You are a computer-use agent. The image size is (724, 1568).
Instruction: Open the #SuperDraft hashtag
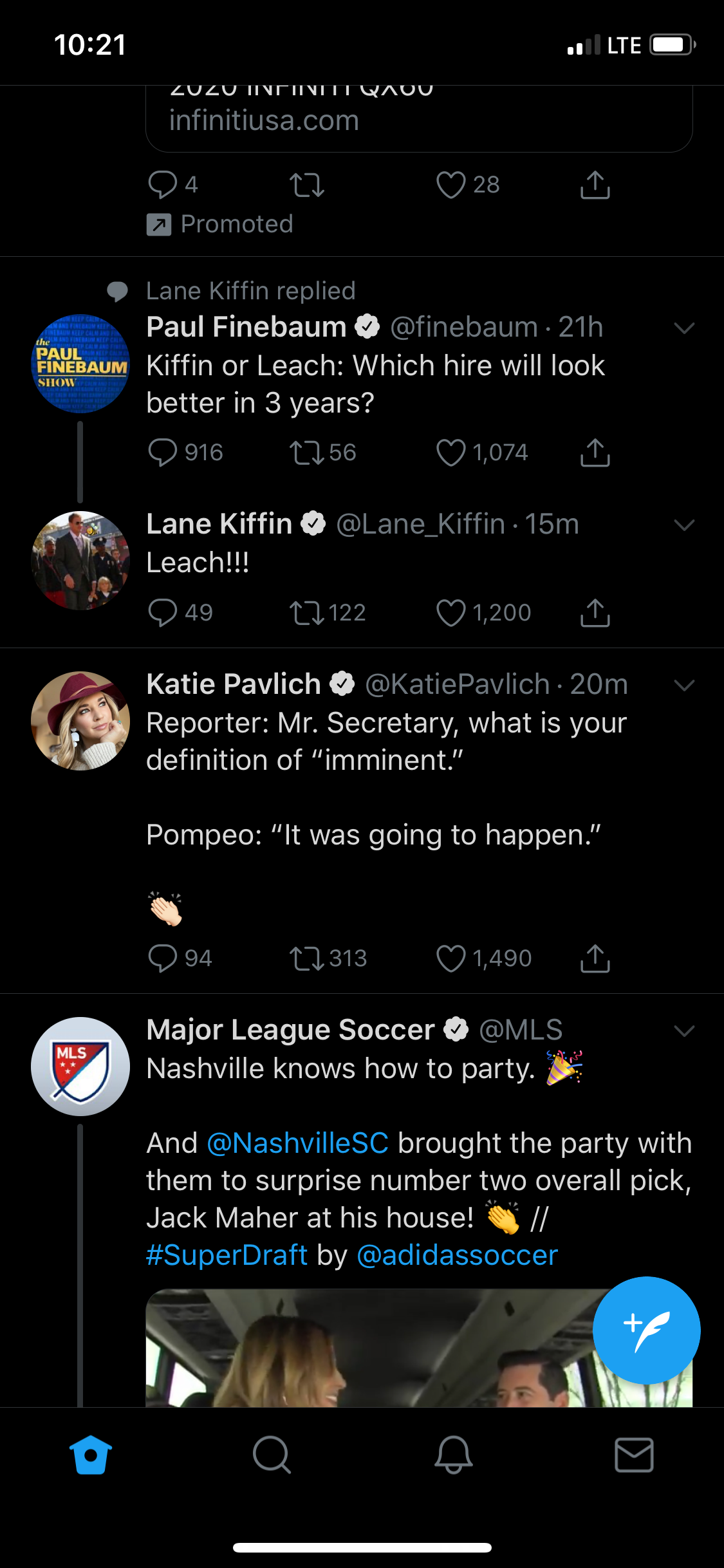[227, 1256]
